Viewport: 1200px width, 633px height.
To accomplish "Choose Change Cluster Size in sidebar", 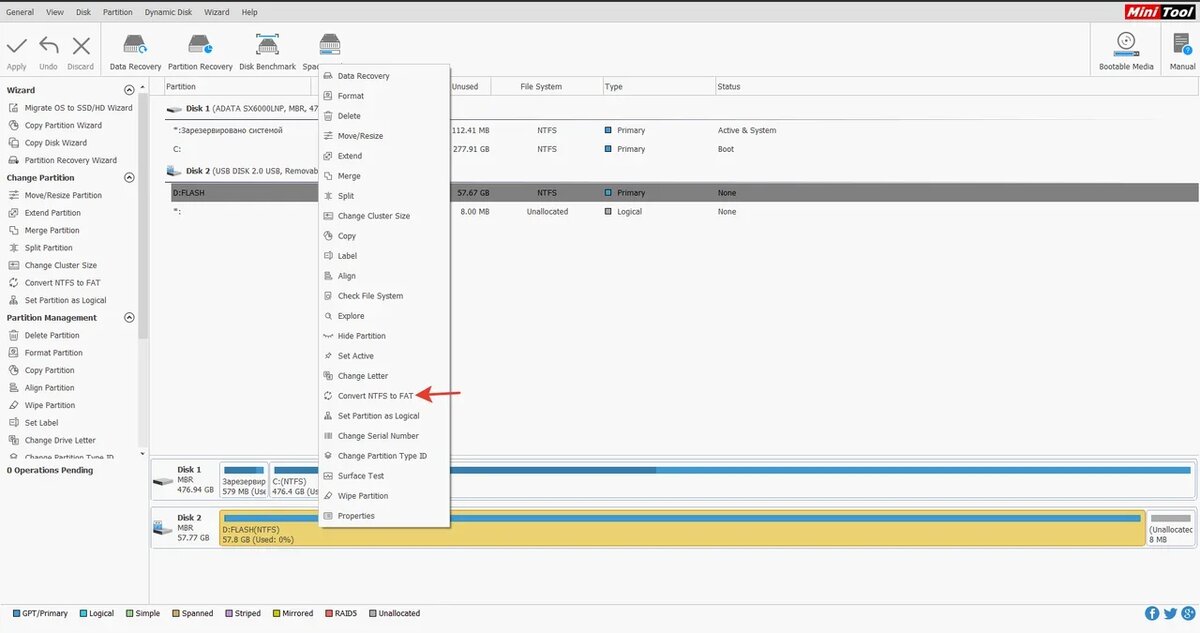I will point(52,265).
